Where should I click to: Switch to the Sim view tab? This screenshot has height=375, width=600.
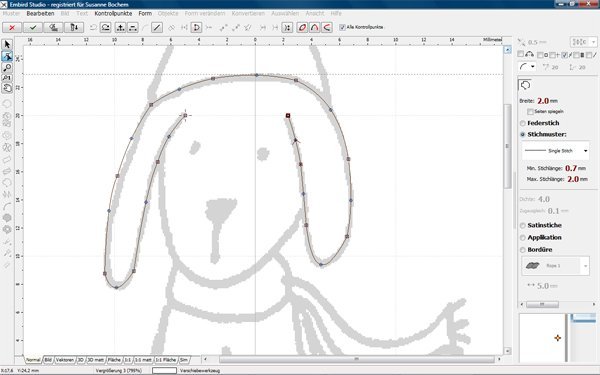(x=184, y=360)
